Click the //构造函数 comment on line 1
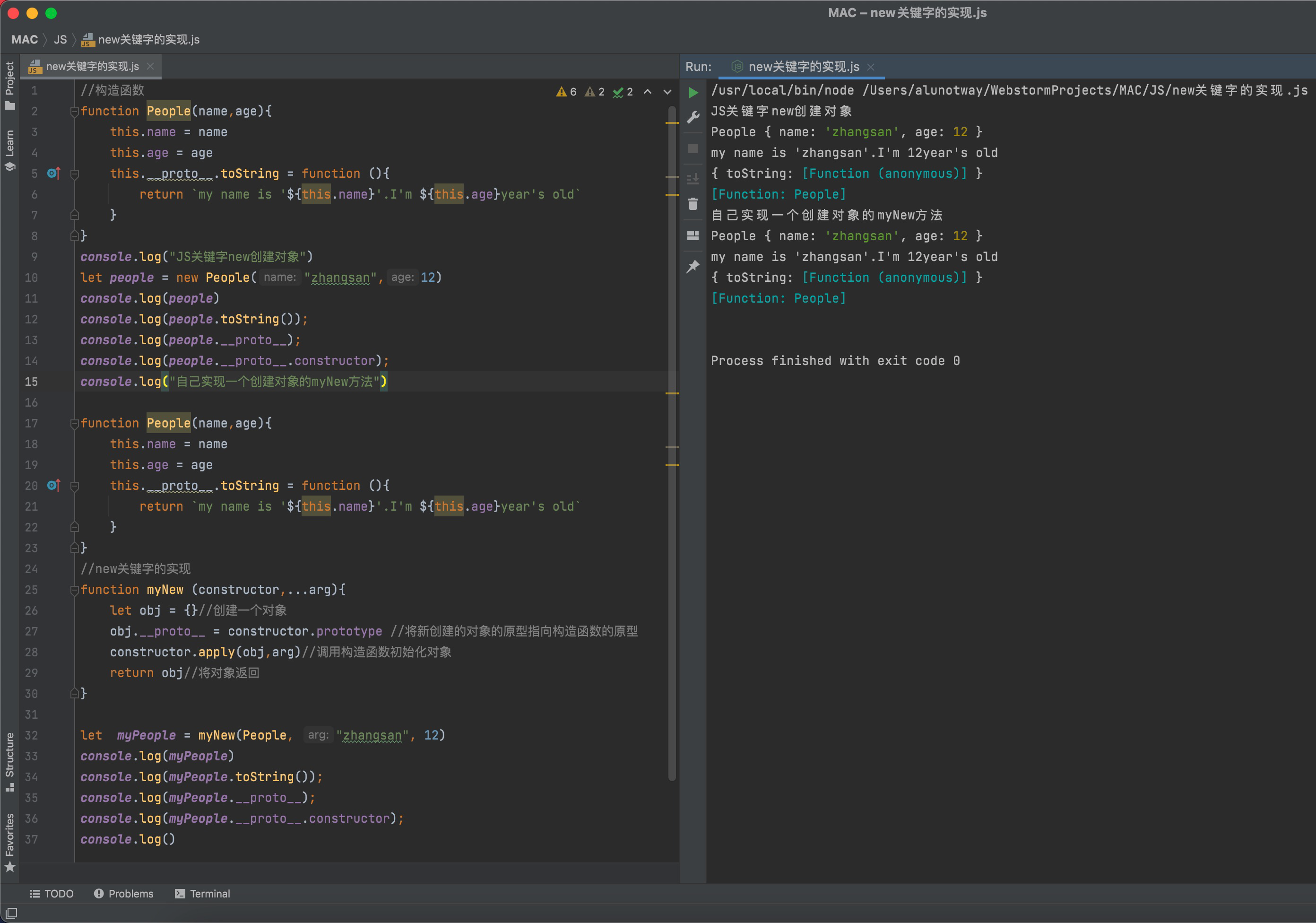The width and height of the screenshot is (1316, 923). (x=113, y=91)
